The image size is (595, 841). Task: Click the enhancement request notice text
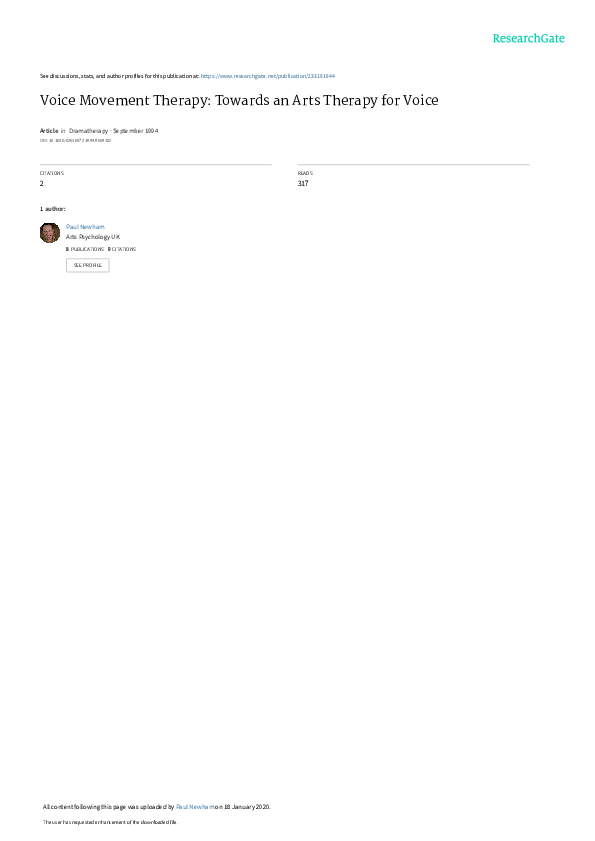[x=110, y=822]
